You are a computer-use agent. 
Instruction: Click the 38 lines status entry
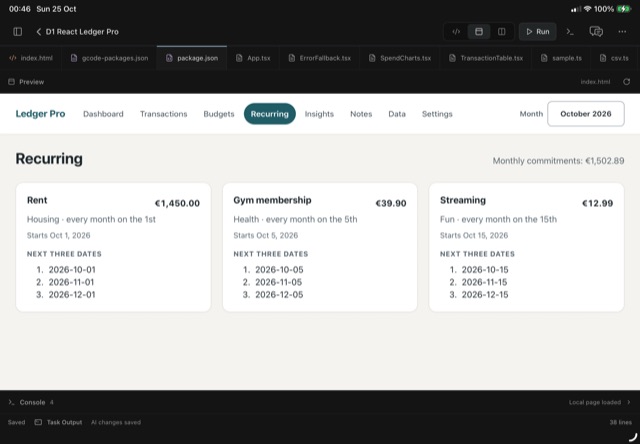tap(620, 422)
